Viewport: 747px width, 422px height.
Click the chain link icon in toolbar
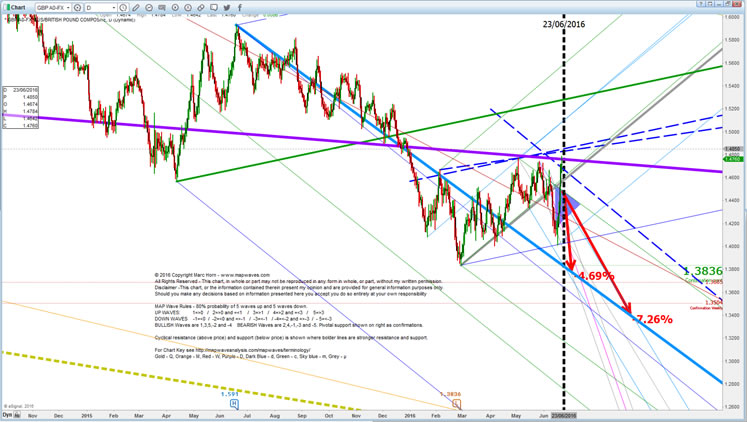[x=201, y=8]
